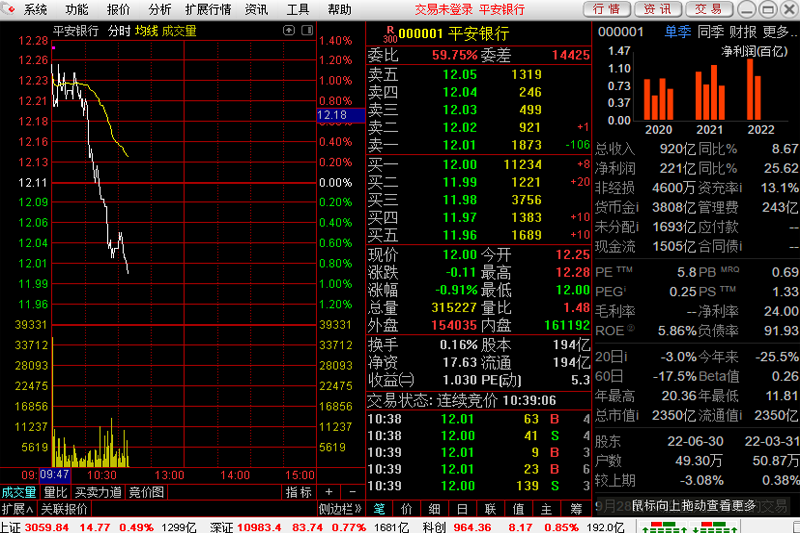Click the app logo icon beside 系统
Screen dimensions: 800x533
[x=9, y=9]
